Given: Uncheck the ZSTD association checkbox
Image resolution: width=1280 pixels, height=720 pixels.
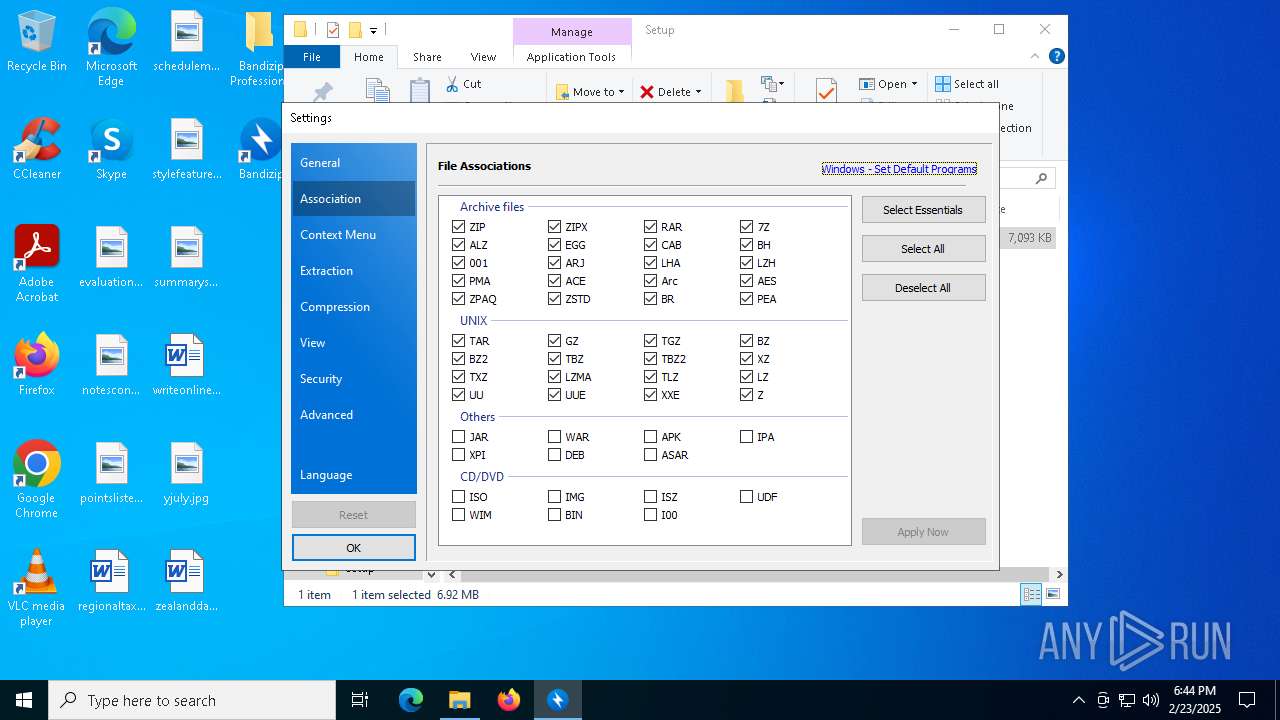Looking at the screenshot, I should coord(555,299).
